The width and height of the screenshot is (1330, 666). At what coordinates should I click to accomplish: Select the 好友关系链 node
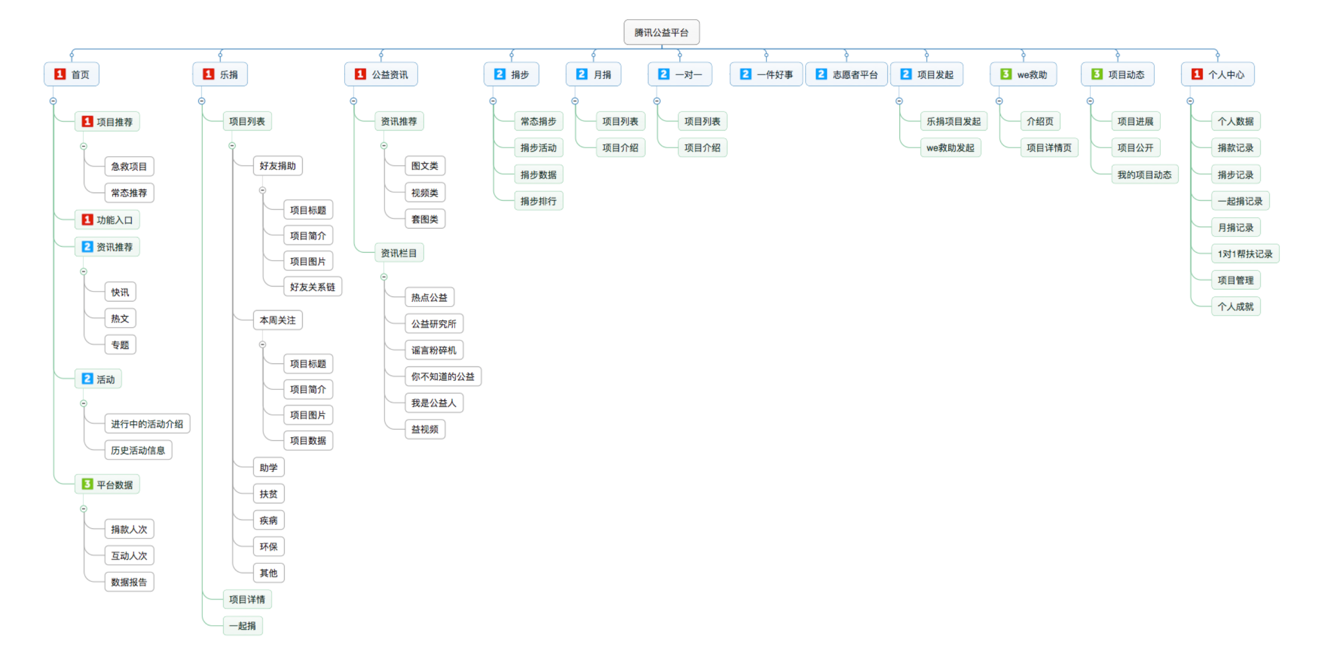(313, 287)
